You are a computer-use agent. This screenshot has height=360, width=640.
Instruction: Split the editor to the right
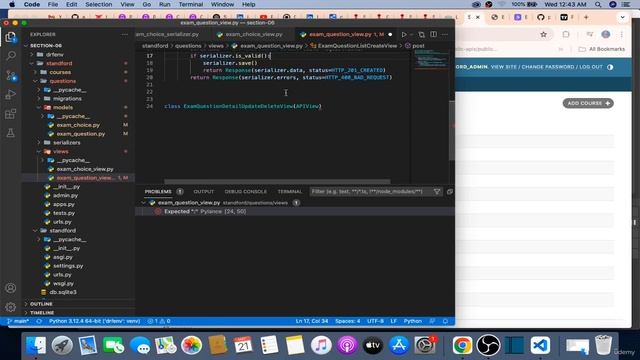coord(433,35)
